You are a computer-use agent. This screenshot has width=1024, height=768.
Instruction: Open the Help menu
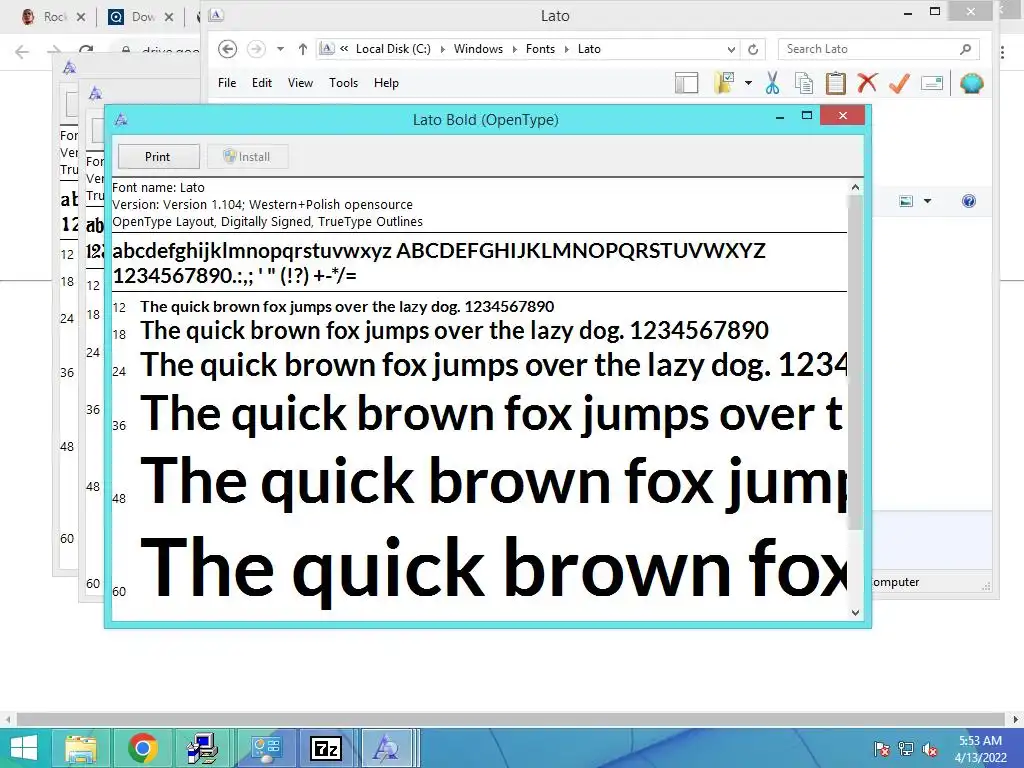(386, 83)
